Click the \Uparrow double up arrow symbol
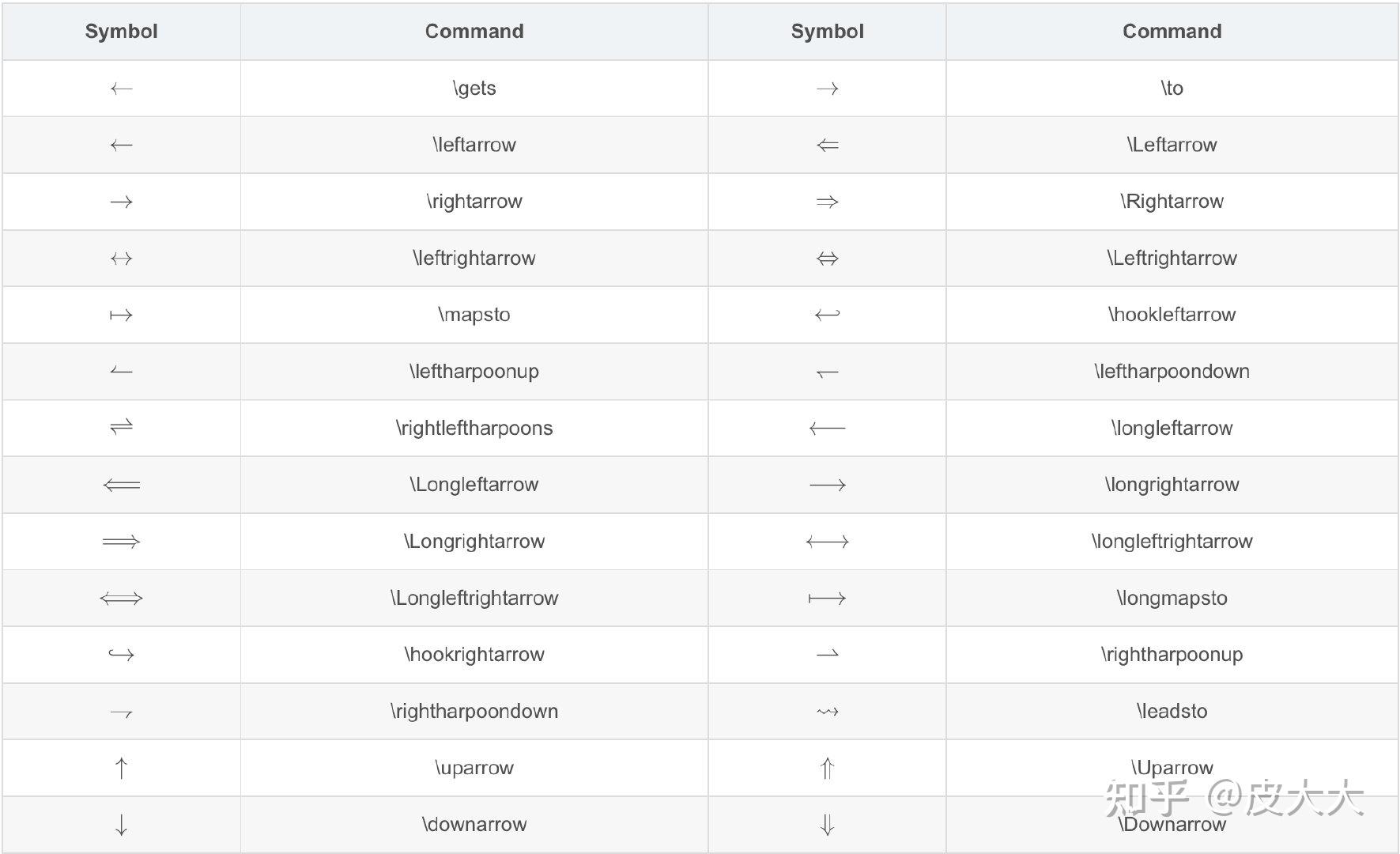Image resolution: width=1400 pixels, height=854 pixels. coord(827,768)
